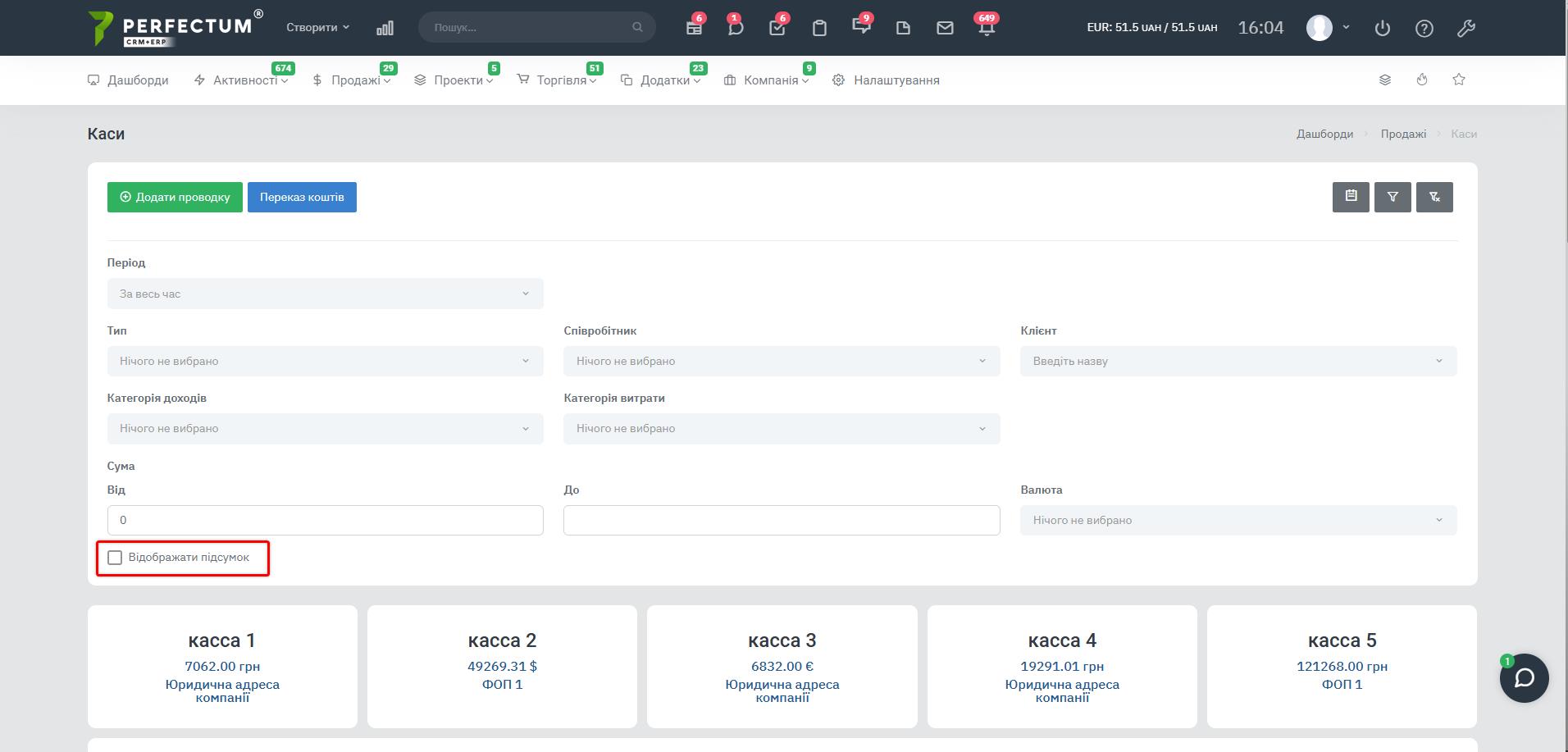Click the power logout icon
The height and width of the screenshot is (752, 1568).
1383,28
